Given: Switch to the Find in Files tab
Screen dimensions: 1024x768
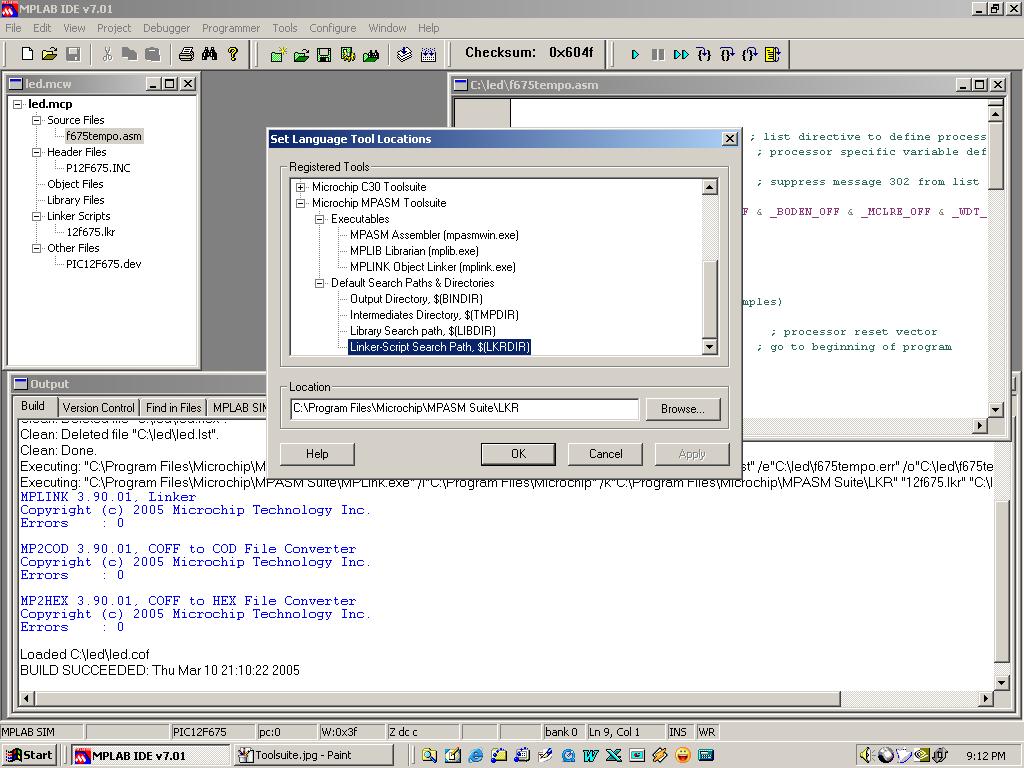Looking at the screenshot, I should click(173, 407).
